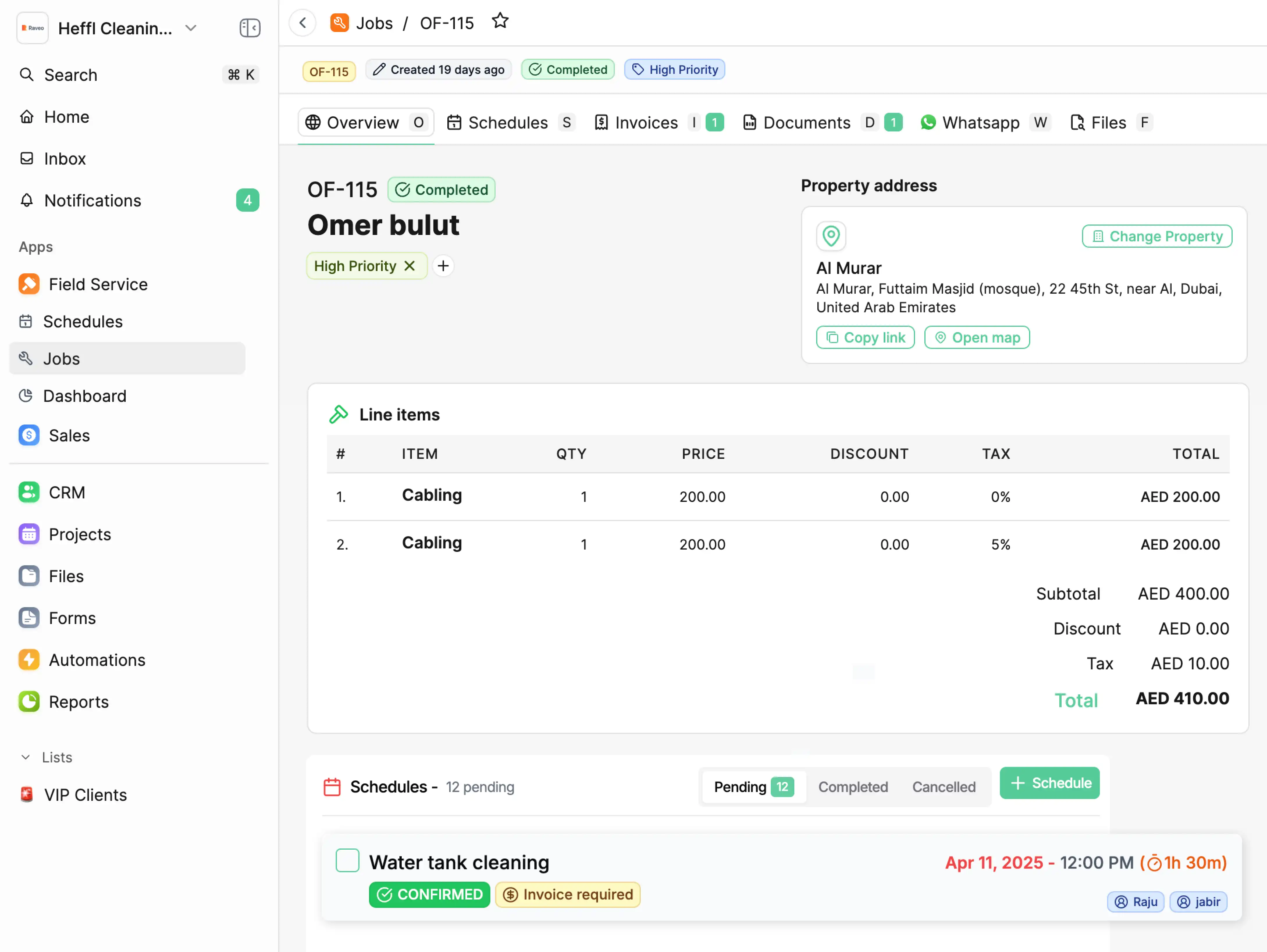This screenshot has width=1267, height=952.
Task: Open the Automations app icon
Action: 29,659
